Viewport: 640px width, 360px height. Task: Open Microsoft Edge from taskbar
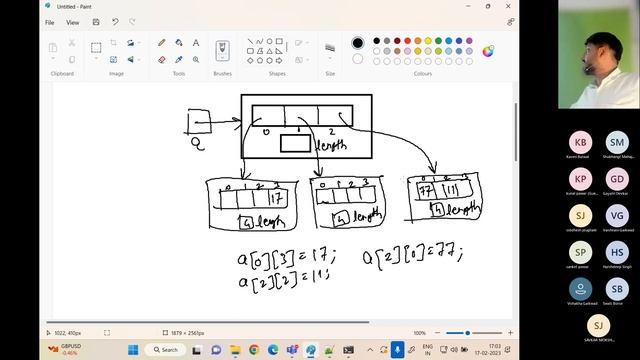(273, 350)
